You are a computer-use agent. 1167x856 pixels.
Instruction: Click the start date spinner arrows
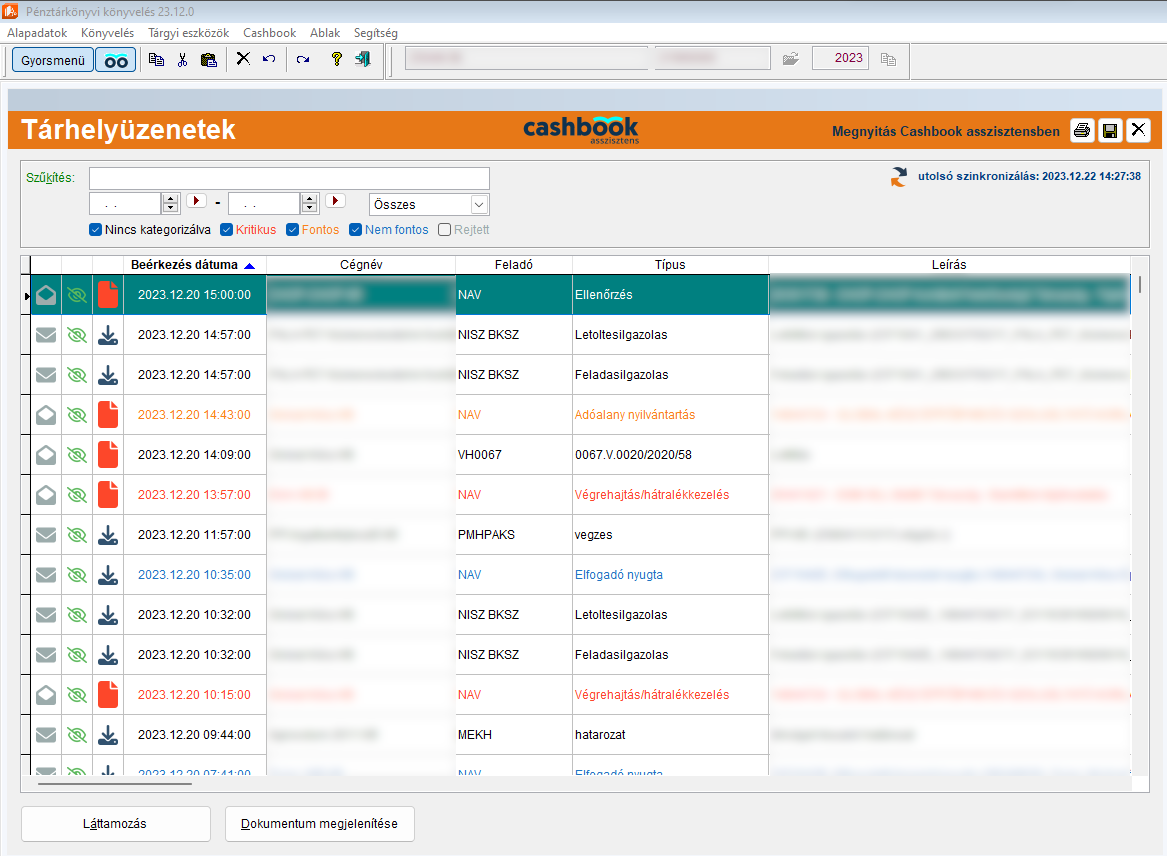(170, 203)
